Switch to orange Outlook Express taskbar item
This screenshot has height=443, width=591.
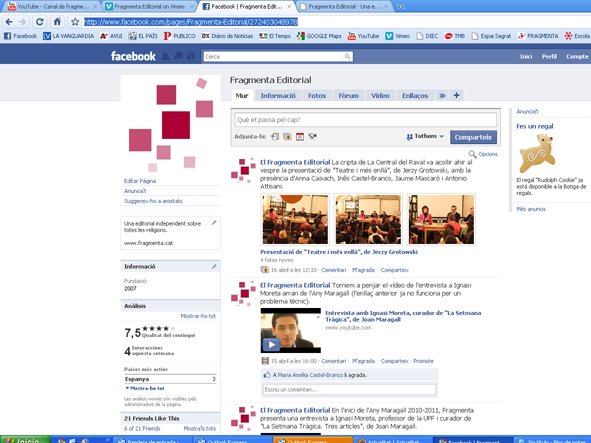(x=313, y=440)
